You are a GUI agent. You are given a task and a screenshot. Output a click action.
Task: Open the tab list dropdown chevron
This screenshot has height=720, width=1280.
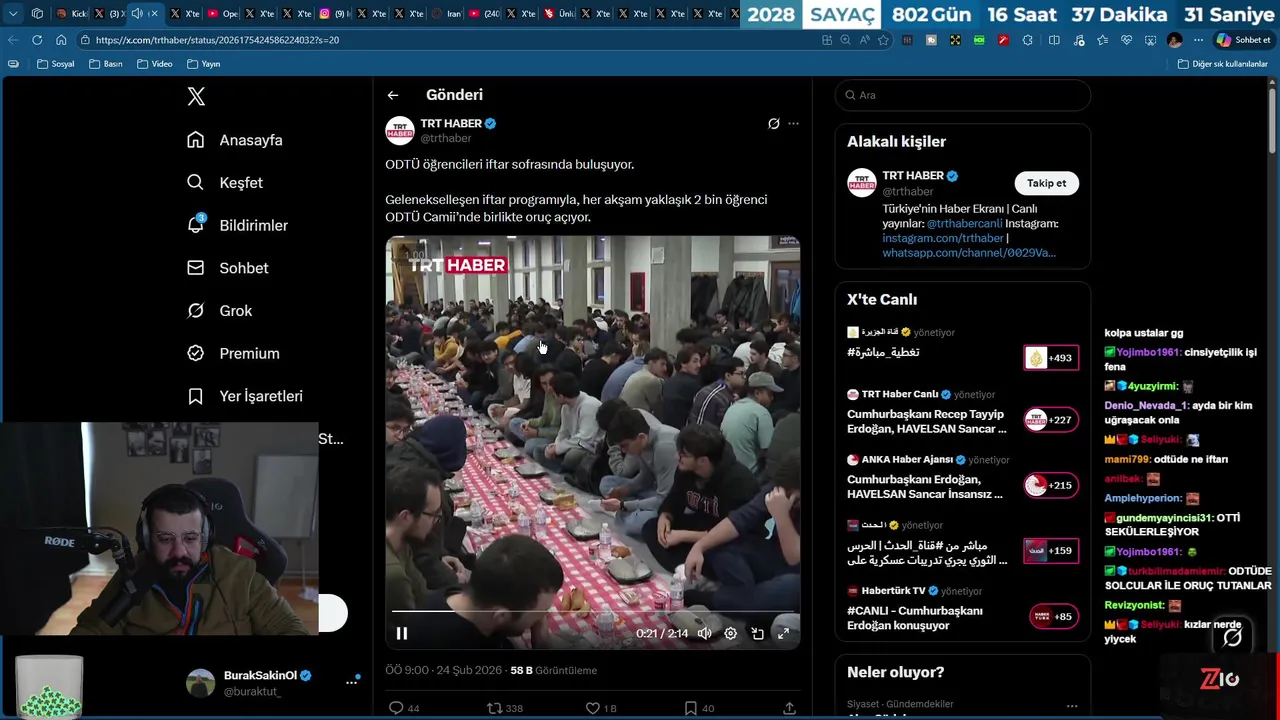[x=13, y=14]
